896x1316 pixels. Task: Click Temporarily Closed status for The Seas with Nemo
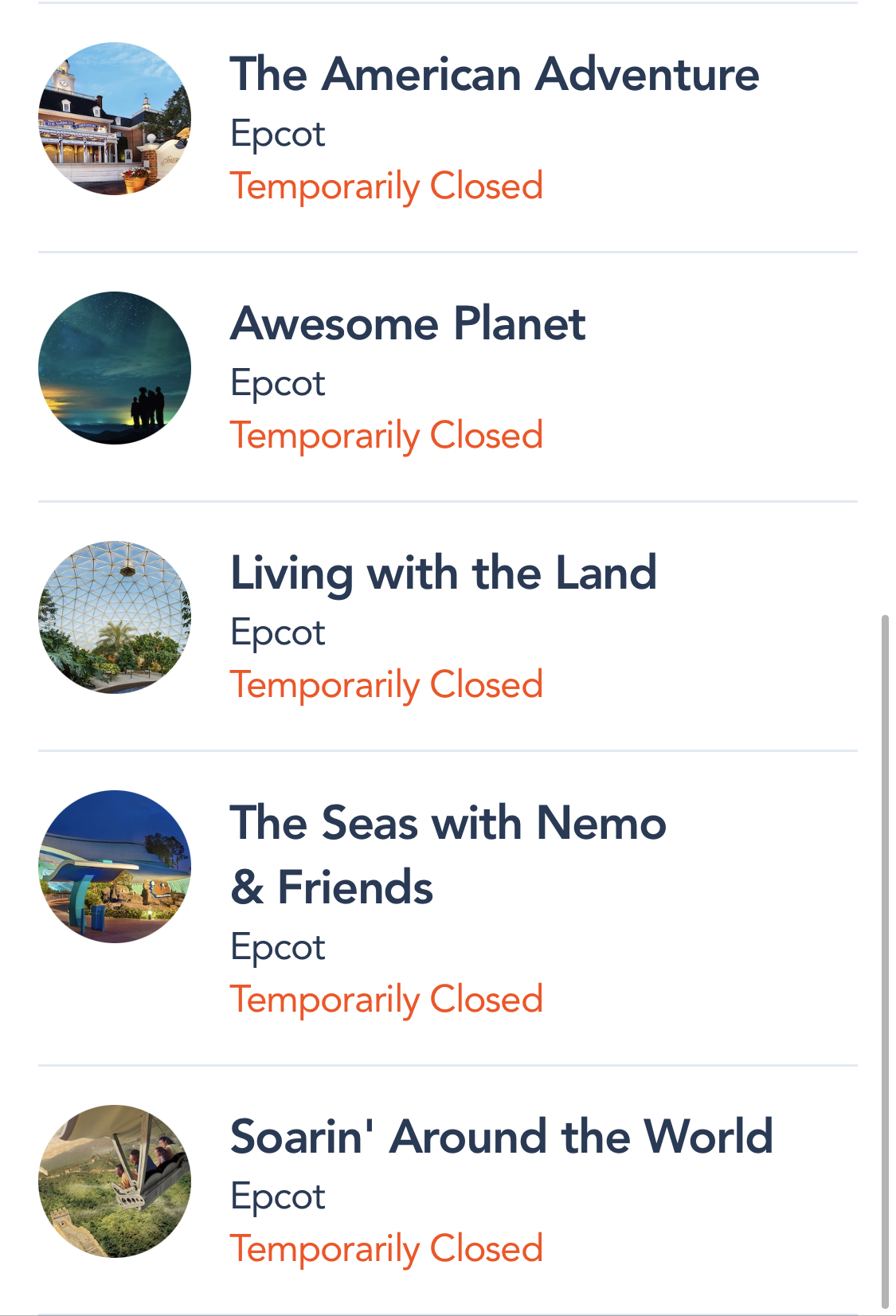tap(386, 1000)
